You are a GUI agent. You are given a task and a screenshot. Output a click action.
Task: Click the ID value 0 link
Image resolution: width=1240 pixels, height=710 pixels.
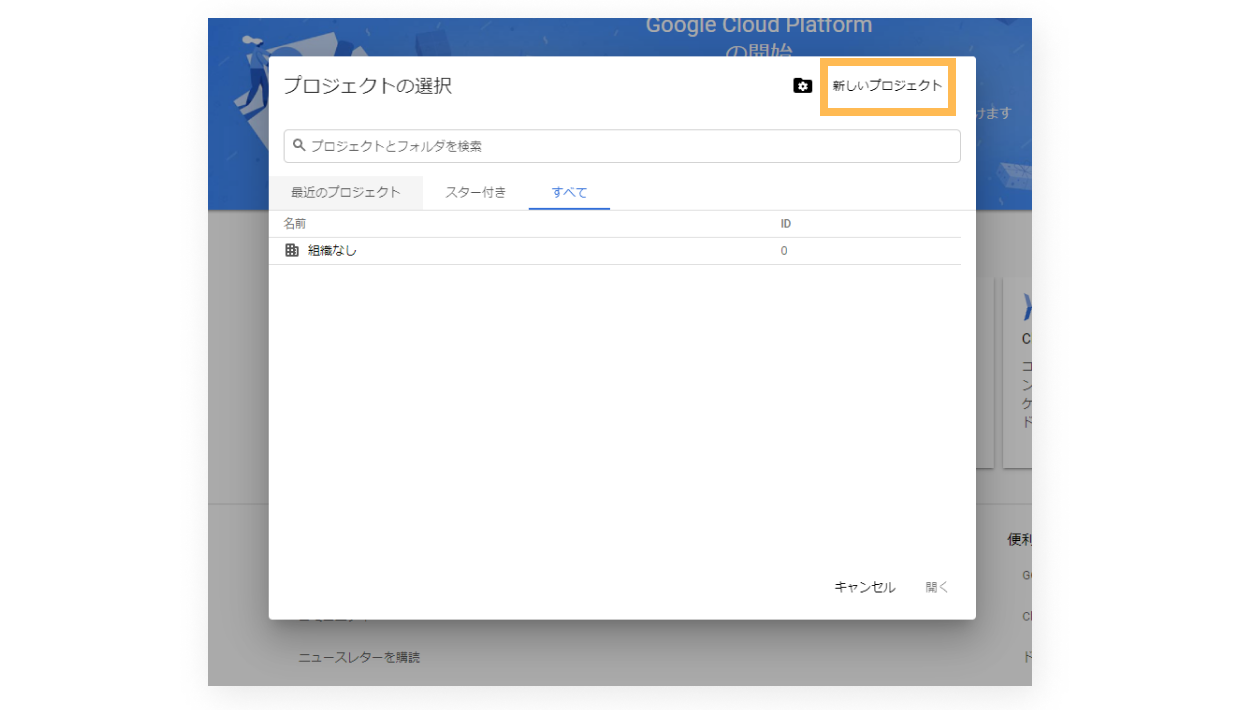coord(784,251)
